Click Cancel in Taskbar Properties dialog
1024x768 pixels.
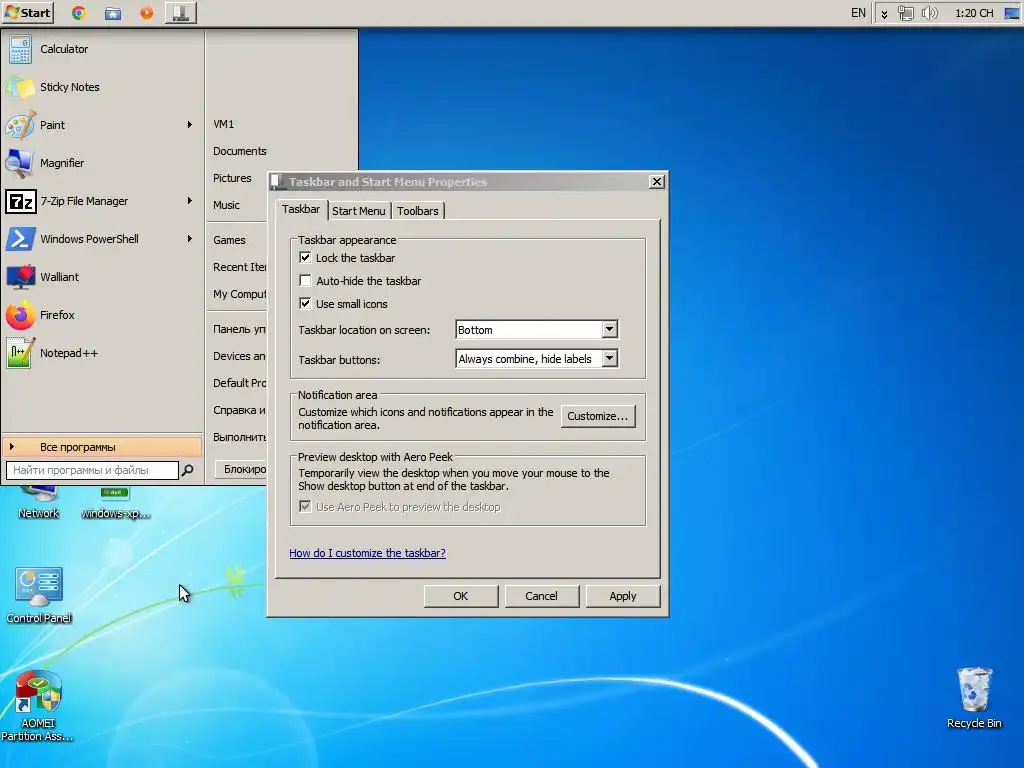[x=541, y=596]
